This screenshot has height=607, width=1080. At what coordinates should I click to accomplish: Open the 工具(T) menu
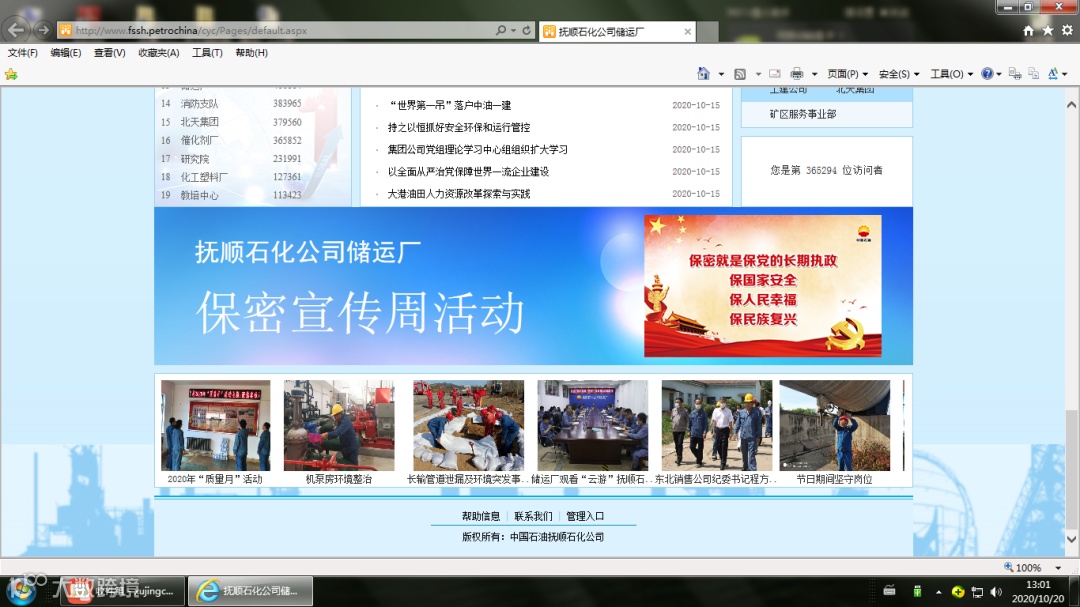207,53
